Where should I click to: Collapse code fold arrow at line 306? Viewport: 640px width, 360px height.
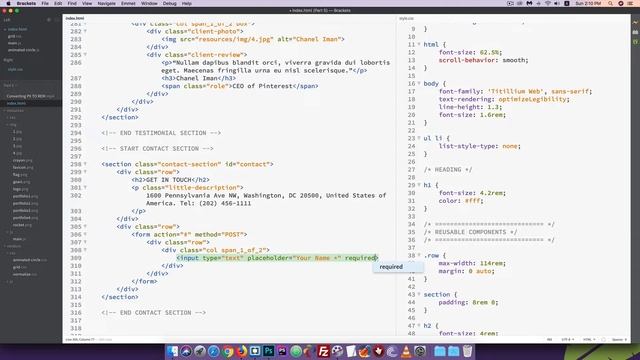(85, 234)
